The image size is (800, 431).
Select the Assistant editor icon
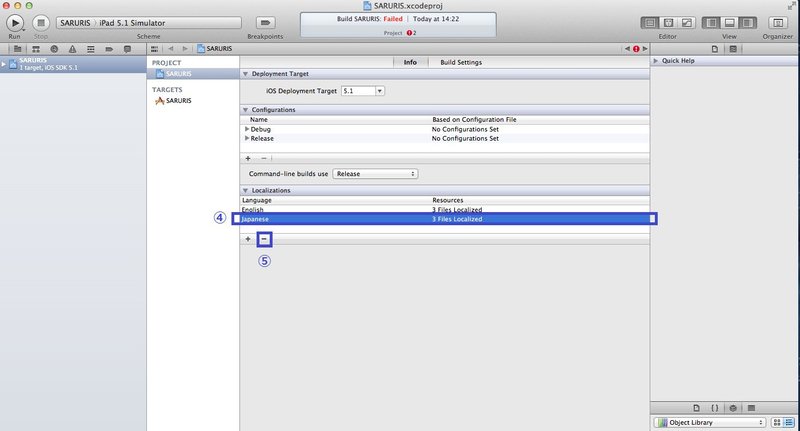click(x=668, y=23)
